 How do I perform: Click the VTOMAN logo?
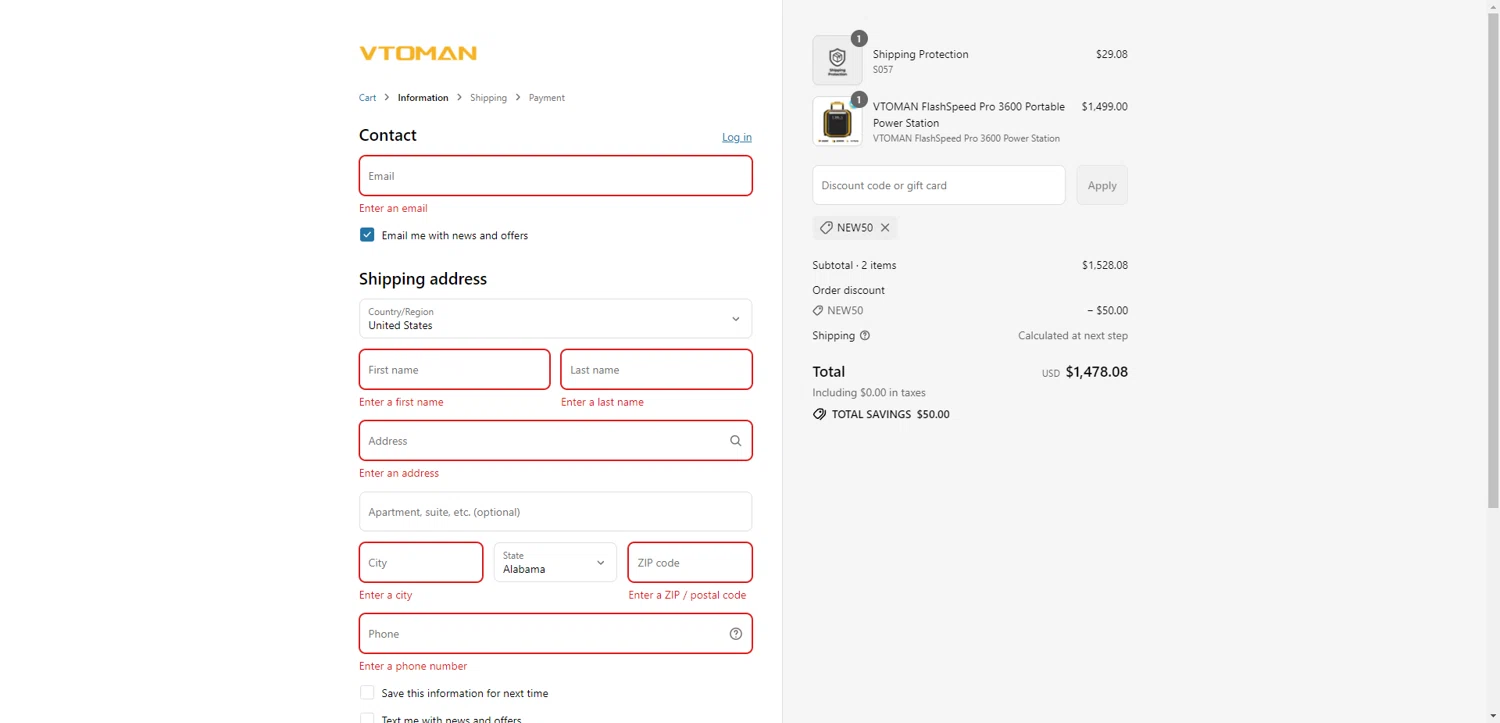(418, 53)
